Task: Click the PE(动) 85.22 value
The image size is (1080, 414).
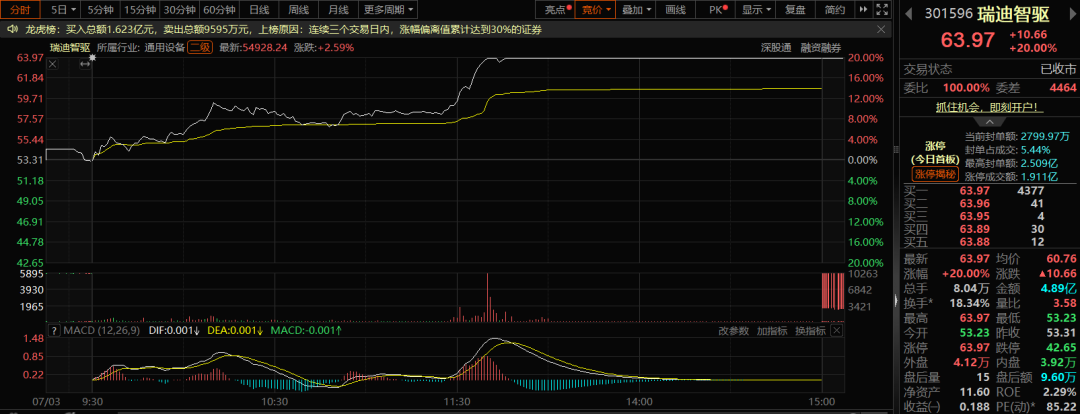Action: pos(1062,408)
